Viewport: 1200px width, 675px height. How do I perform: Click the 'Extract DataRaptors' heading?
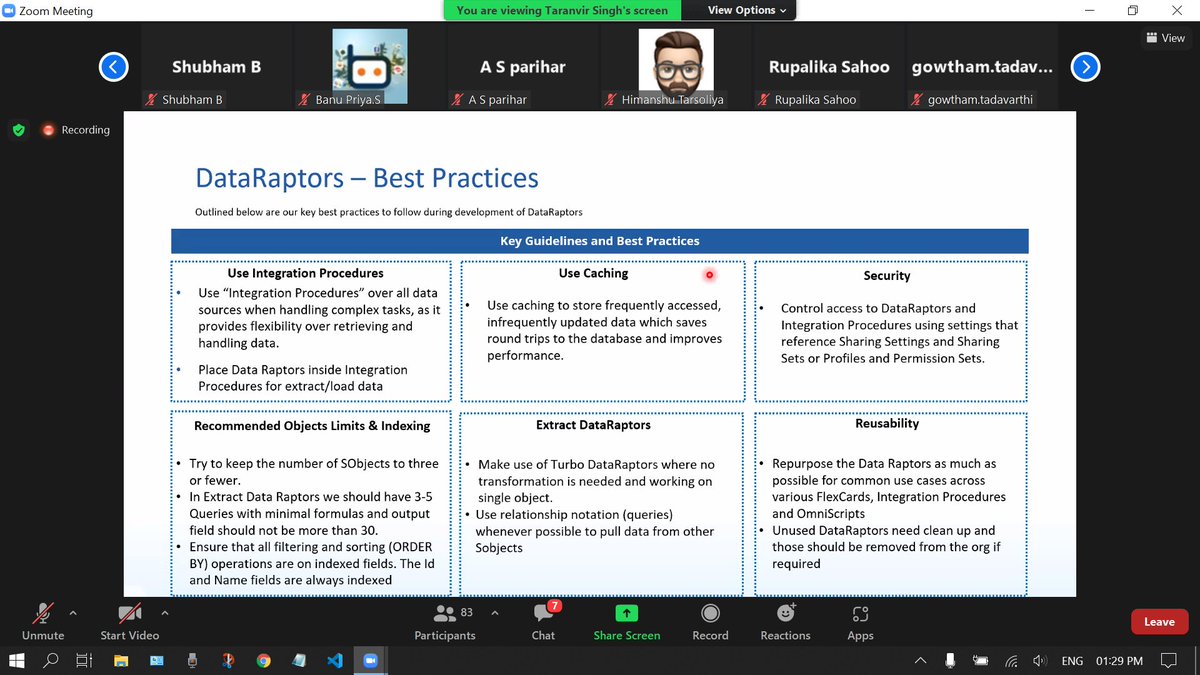[593, 425]
